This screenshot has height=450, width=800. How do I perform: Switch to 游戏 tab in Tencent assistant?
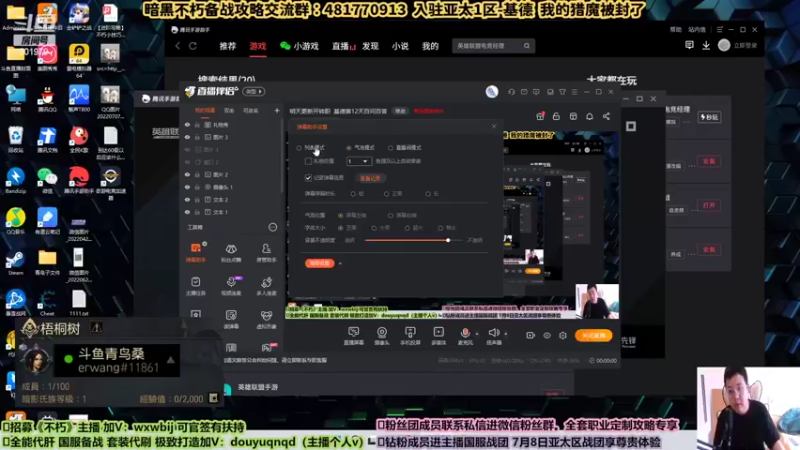tap(258, 46)
